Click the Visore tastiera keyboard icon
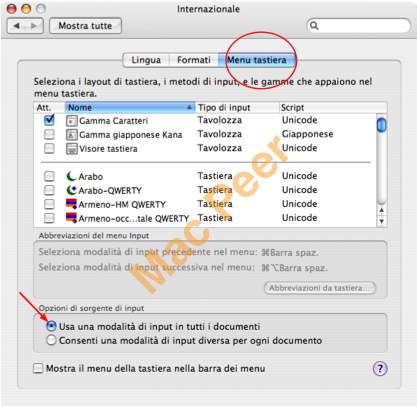The width and height of the screenshot is (417, 406). point(72,149)
